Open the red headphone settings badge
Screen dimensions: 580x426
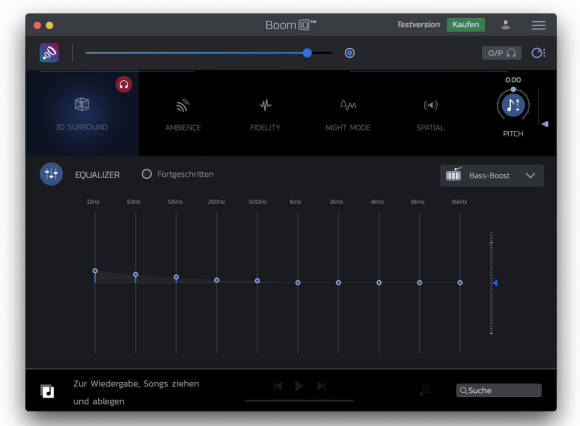pos(124,85)
